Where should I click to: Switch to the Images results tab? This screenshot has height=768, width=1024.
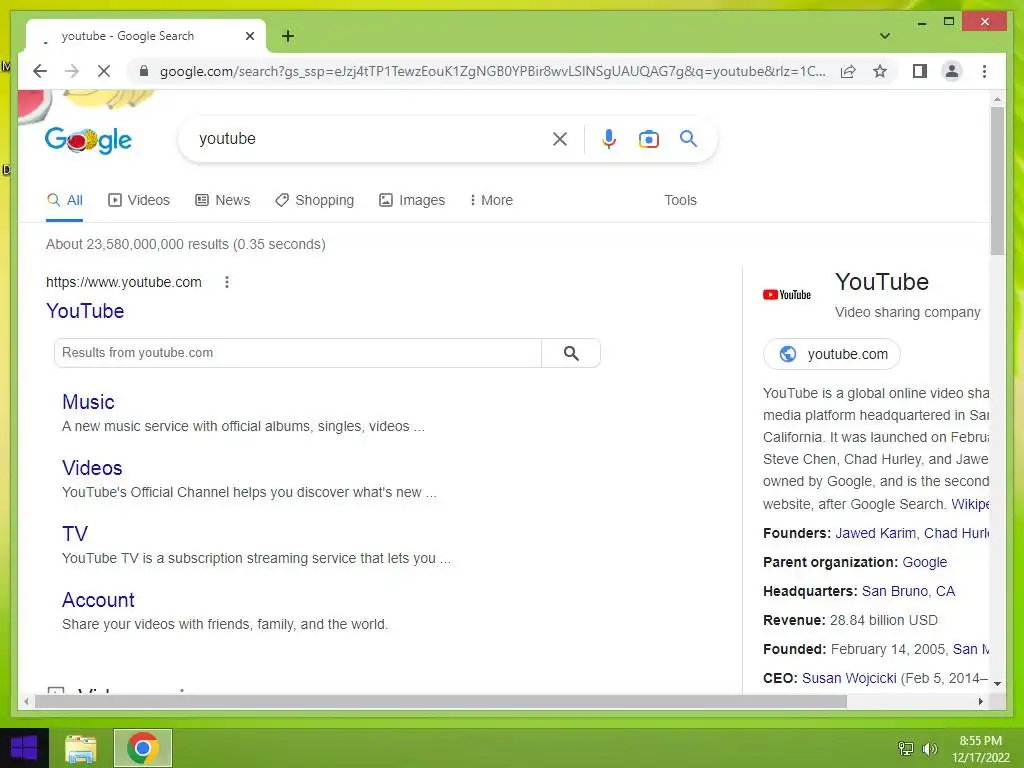point(412,200)
